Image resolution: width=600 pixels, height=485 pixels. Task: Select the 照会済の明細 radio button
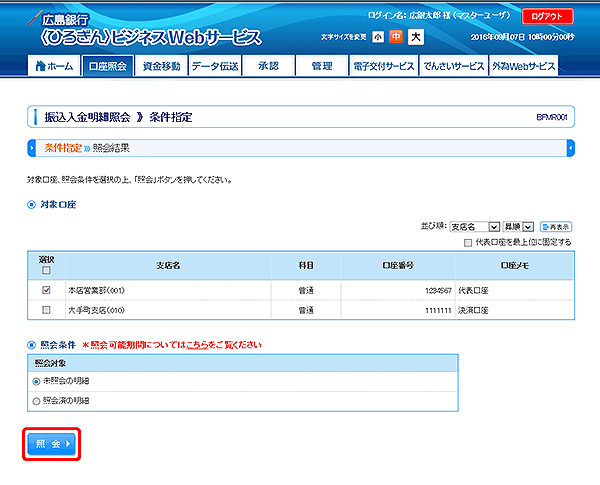click(36, 401)
